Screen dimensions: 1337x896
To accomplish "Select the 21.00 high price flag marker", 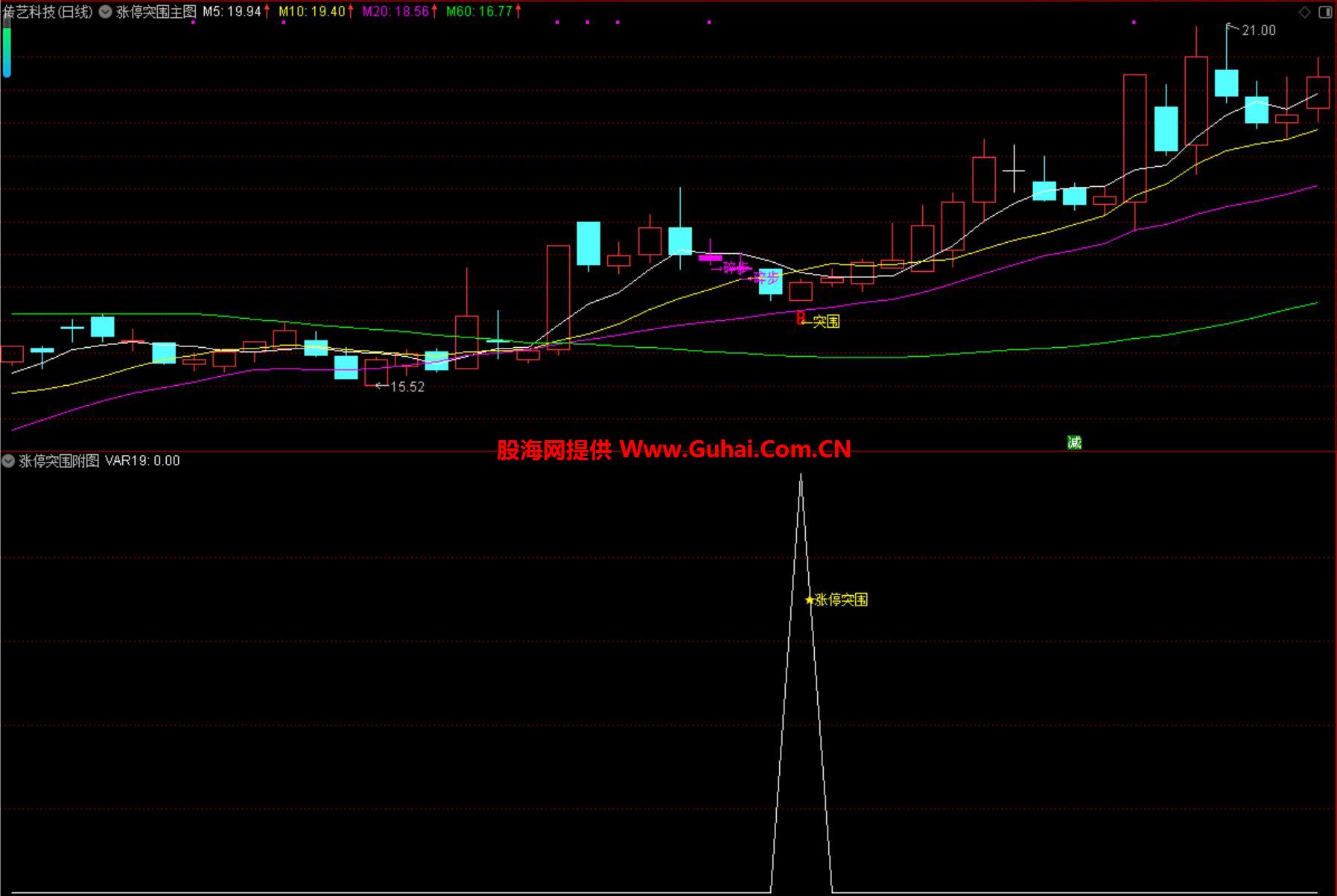I will click(x=1257, y=31).
